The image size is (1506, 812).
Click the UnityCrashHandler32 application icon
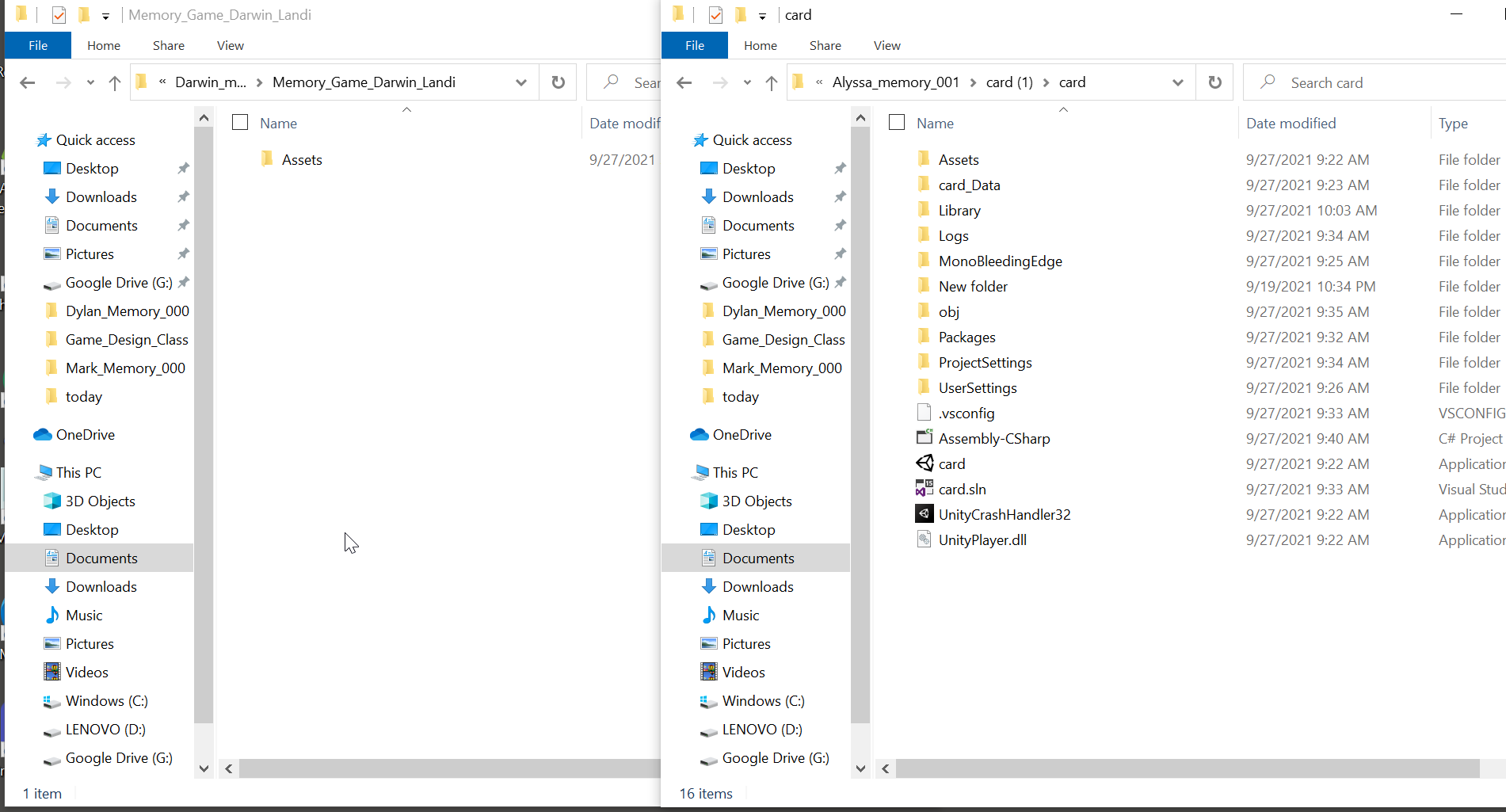tap(924, 514)
